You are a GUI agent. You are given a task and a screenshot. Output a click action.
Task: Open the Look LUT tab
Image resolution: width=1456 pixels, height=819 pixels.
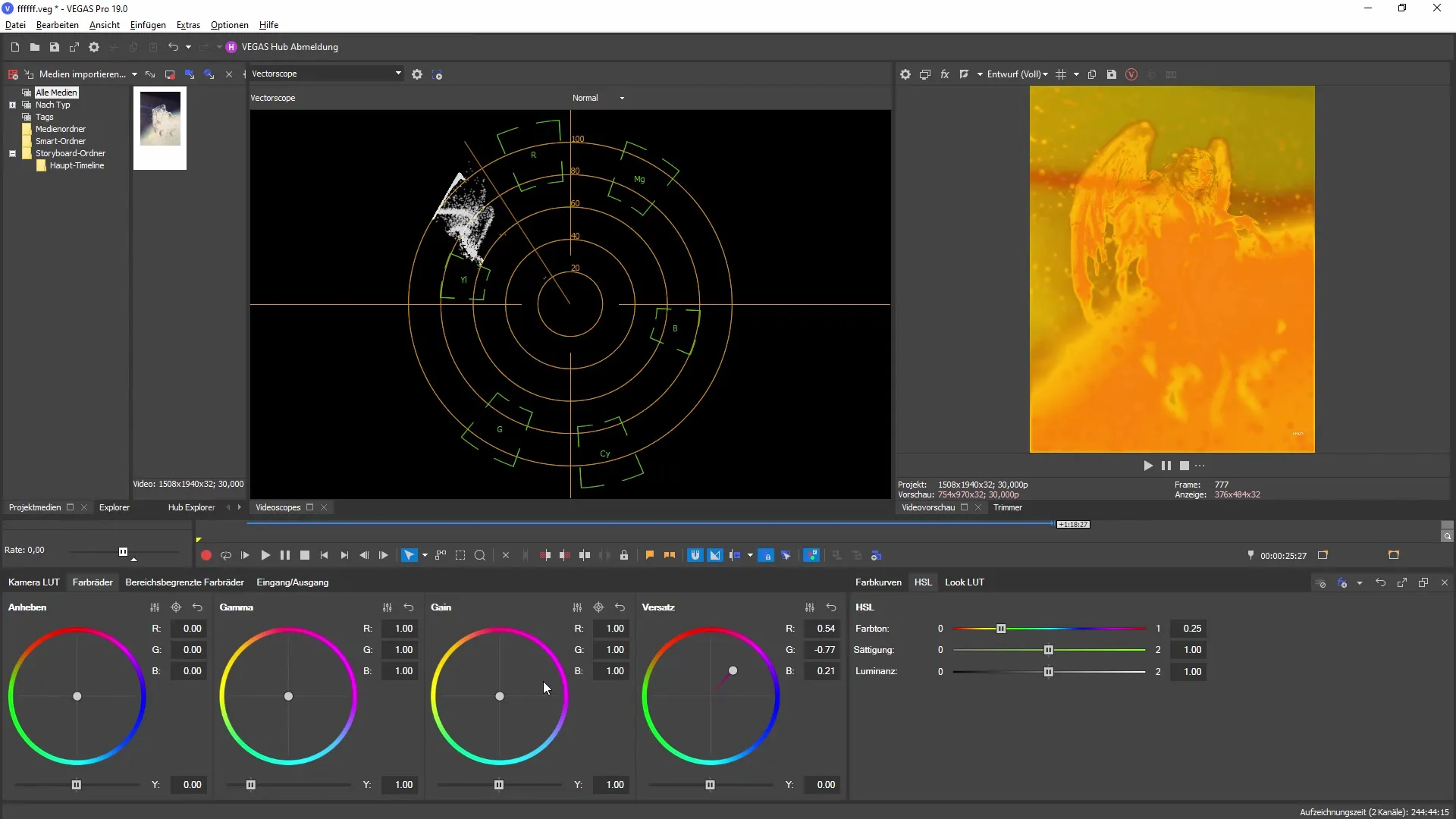pos(965,582)
